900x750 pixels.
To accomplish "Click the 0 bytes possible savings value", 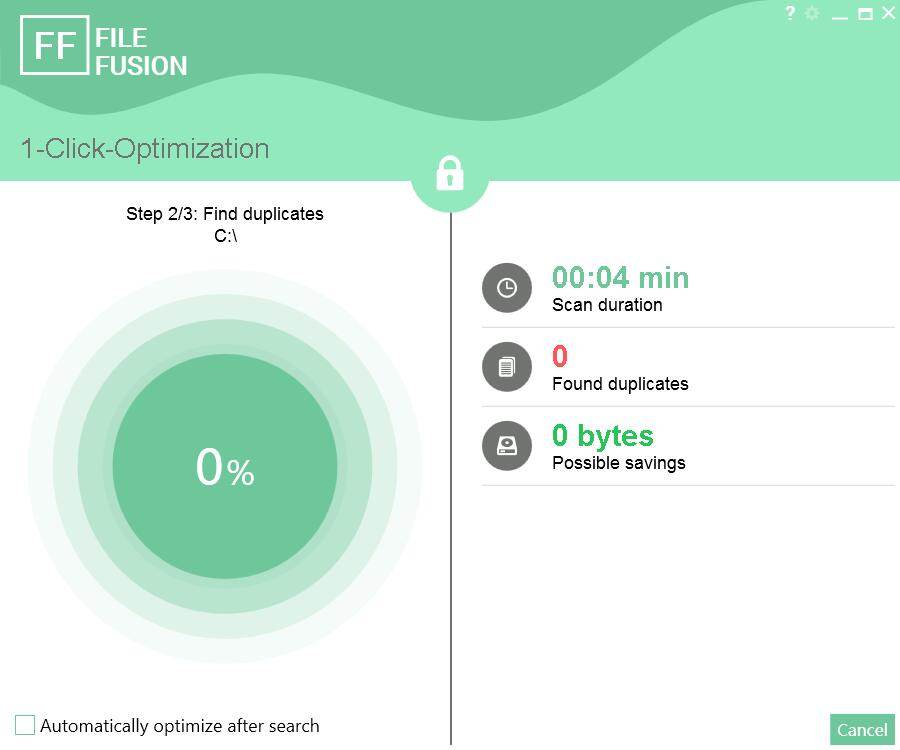I will click(x=602, y=436).
